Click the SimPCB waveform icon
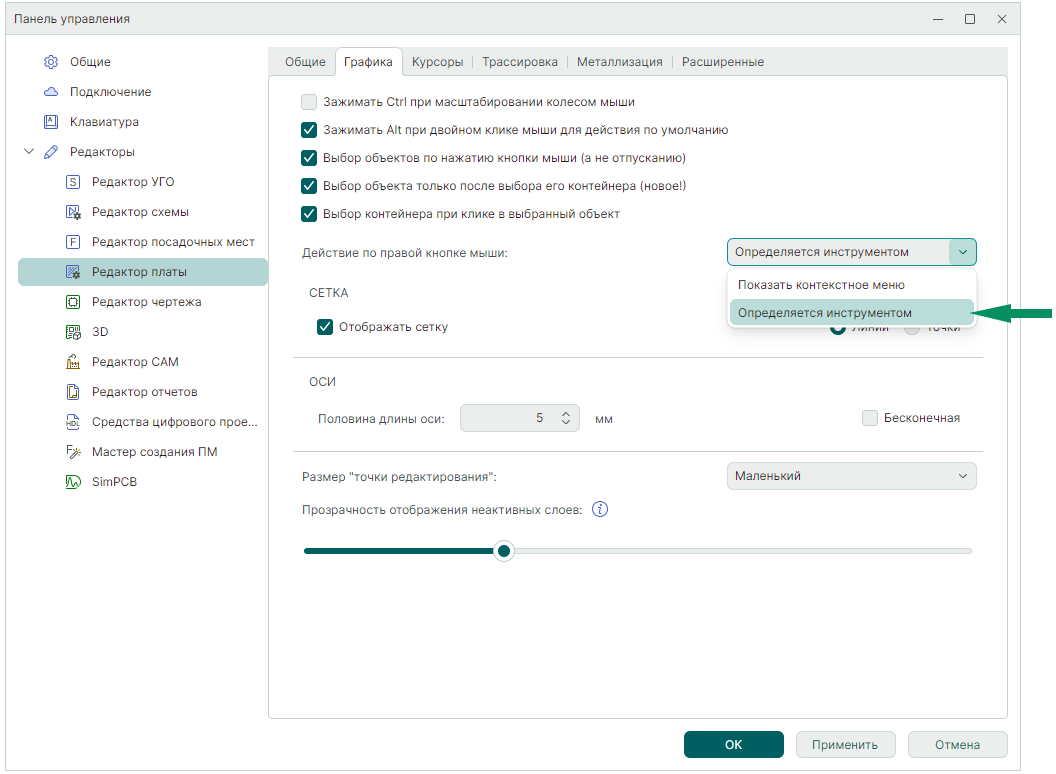This screenshot has height=774, width=1056. (x=73, y=482)
